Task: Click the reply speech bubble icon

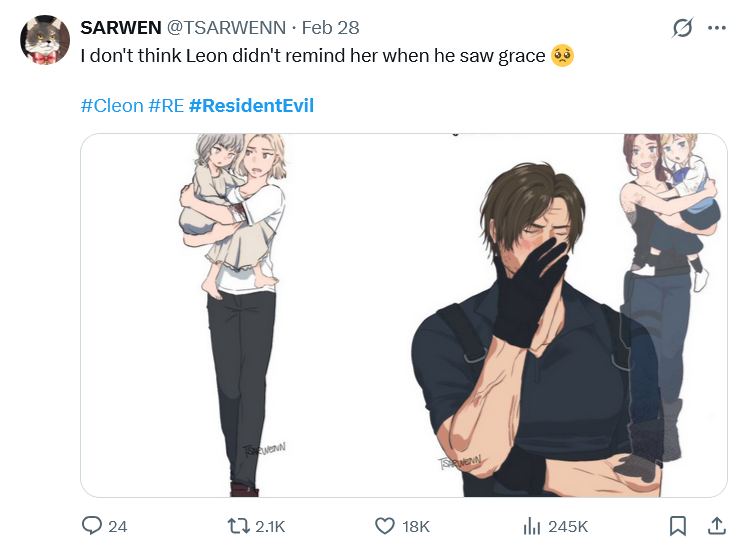Action: tap(92, 526)
